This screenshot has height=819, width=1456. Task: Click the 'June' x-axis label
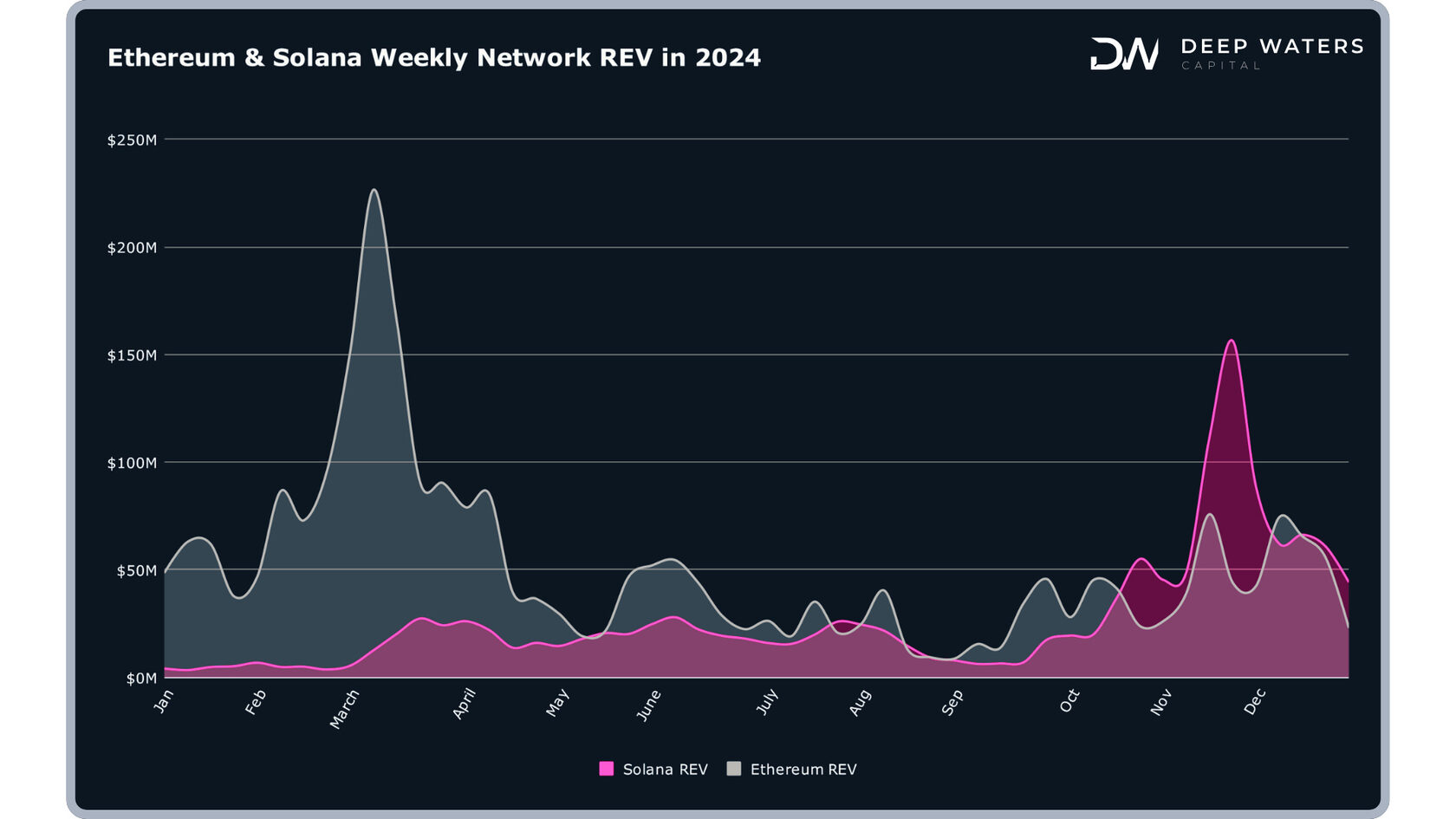(649, 705)
